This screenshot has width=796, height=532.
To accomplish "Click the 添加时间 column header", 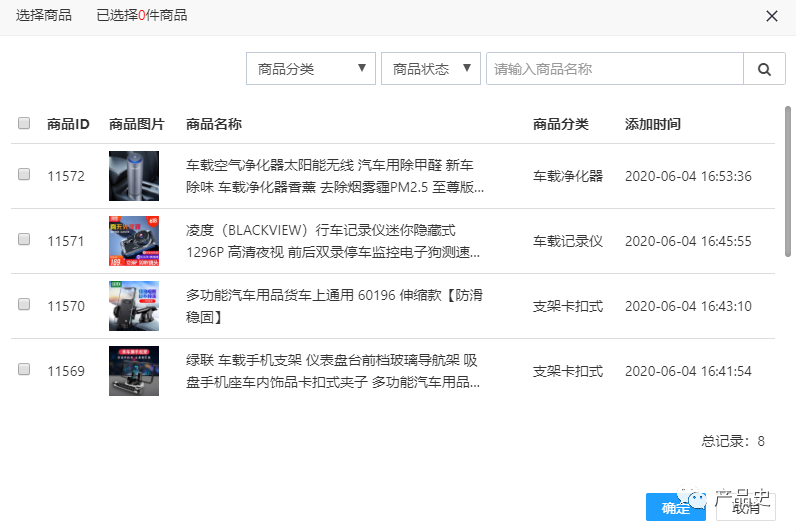I will 653,124.
